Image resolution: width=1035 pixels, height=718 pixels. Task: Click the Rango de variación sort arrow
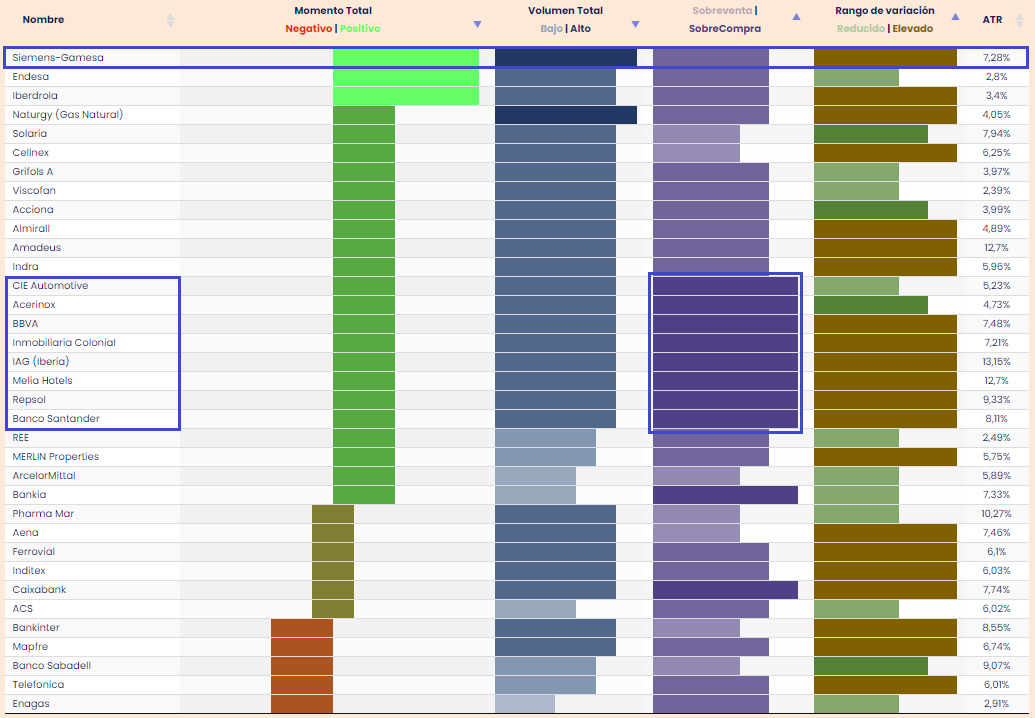955,16
